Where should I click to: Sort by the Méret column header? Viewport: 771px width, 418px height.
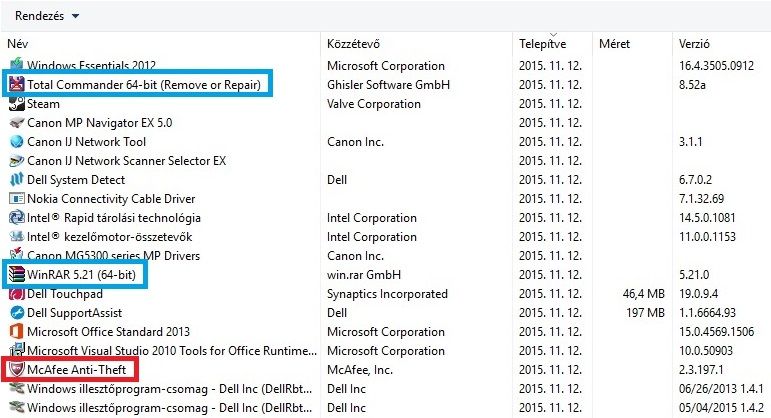[615, 44]
